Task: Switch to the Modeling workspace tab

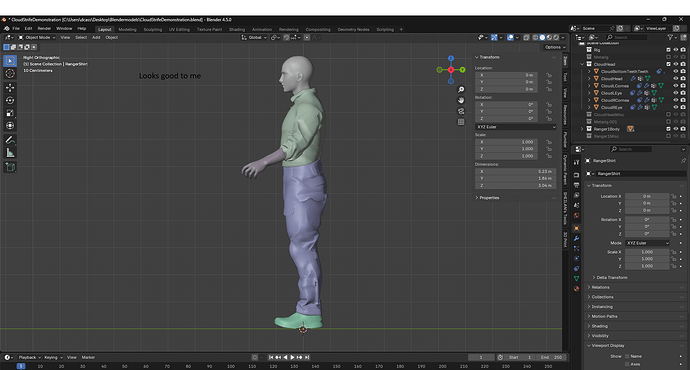Action: tap(127, 29)
